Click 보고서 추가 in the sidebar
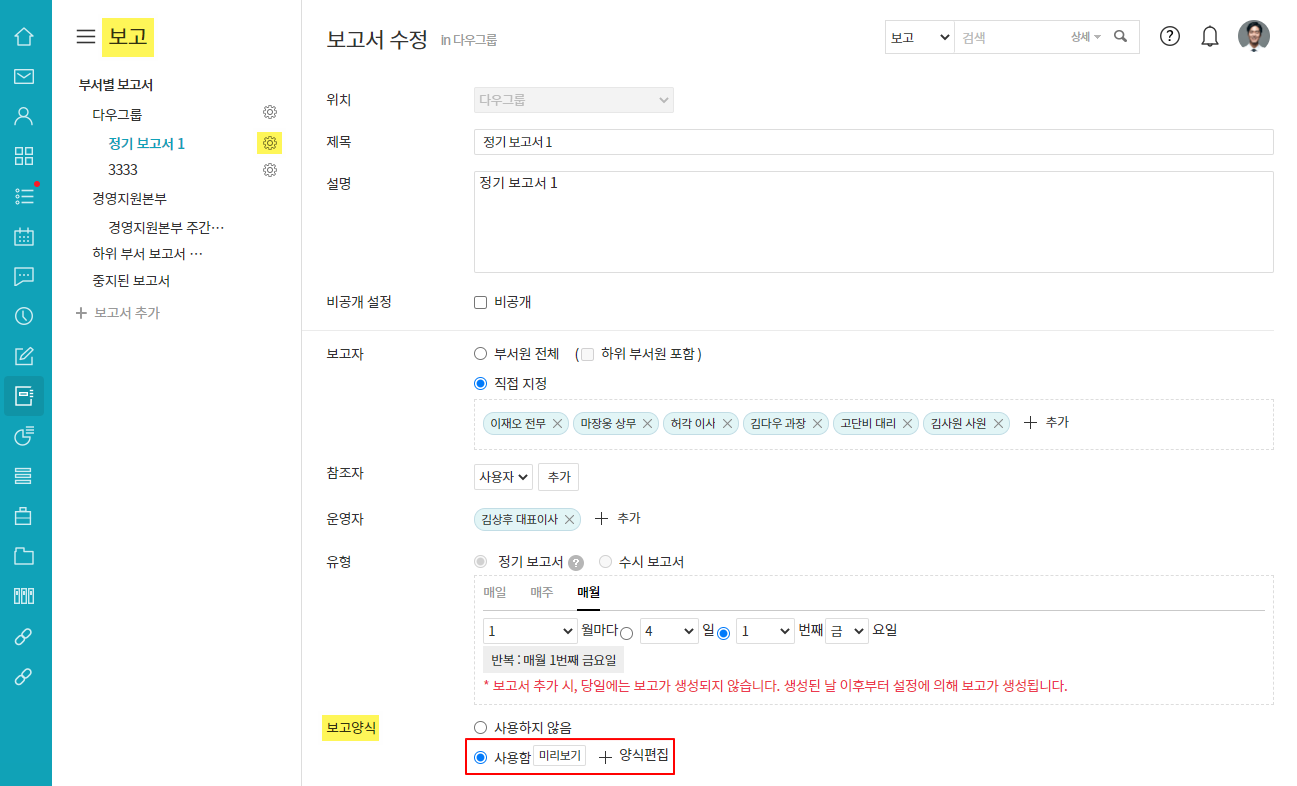Image resolution: width=1297 pixels, height=786 pixels. tap(118, 313)
